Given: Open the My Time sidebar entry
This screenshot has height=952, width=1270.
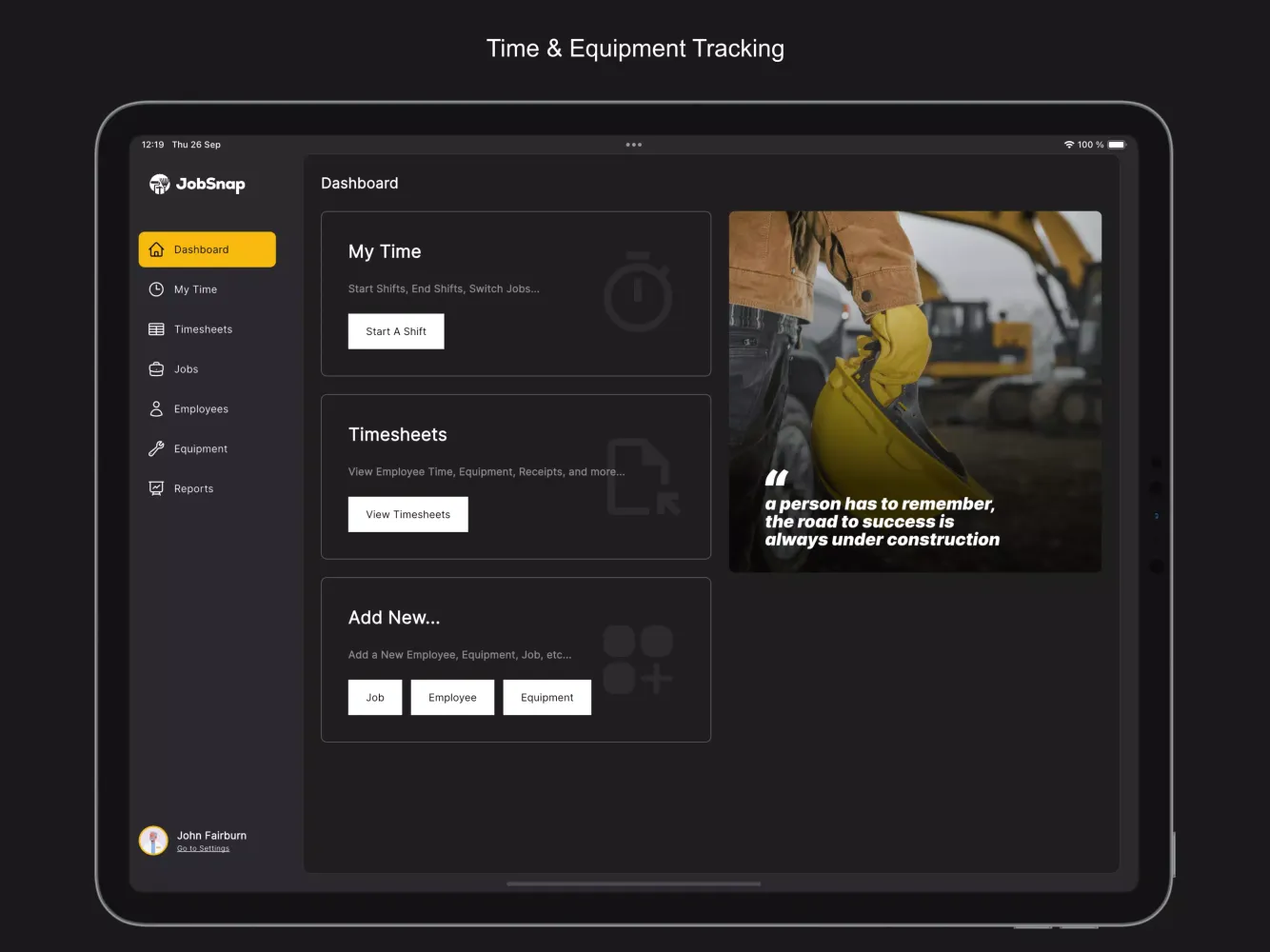Looking at the screenshot, I should tap(194, 288).
